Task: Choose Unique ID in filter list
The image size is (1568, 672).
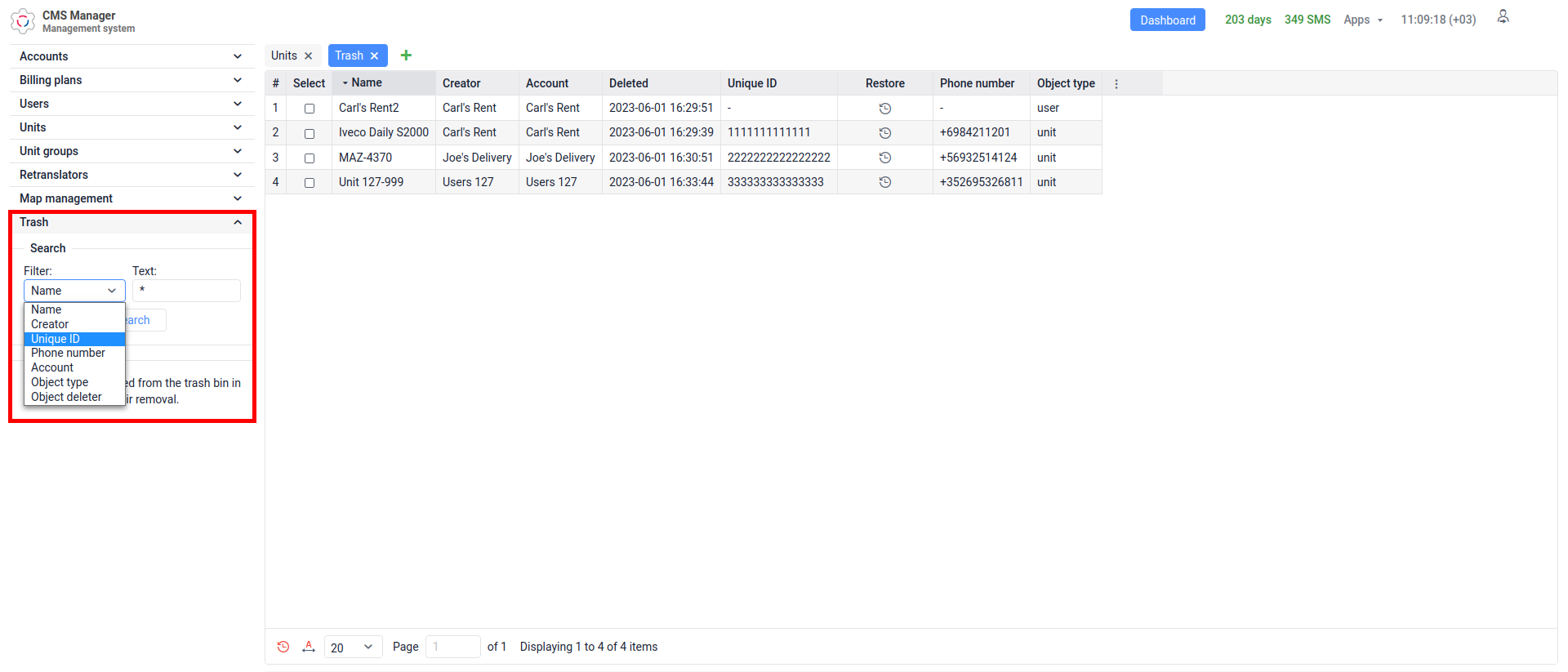Action: (56, 339)
